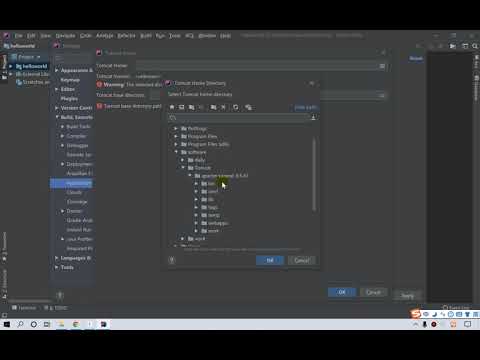This screenshot has width=480, height=360.
Task: Collapse Tomcat folder in directory tree
Action: click(x=183, y=168)
